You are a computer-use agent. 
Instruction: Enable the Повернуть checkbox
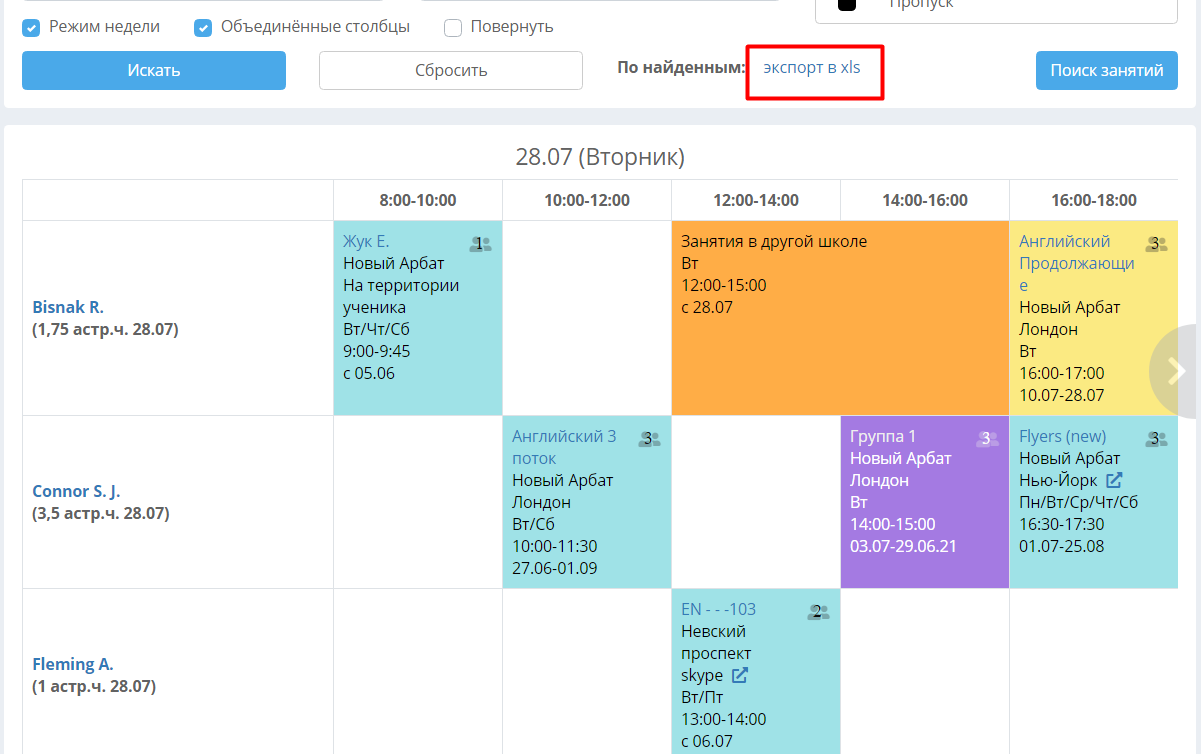click(x=453, y=28)
